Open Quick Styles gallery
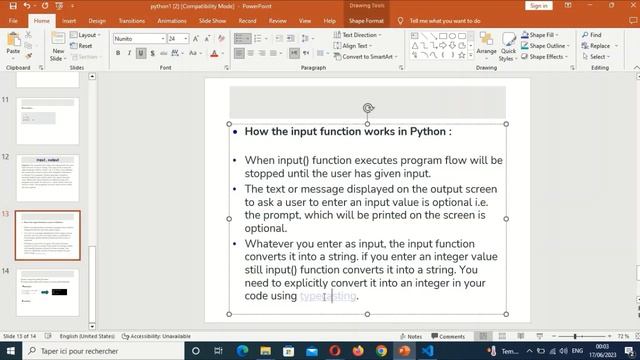This screenshot has width=640, height=360. coord(509,47)
